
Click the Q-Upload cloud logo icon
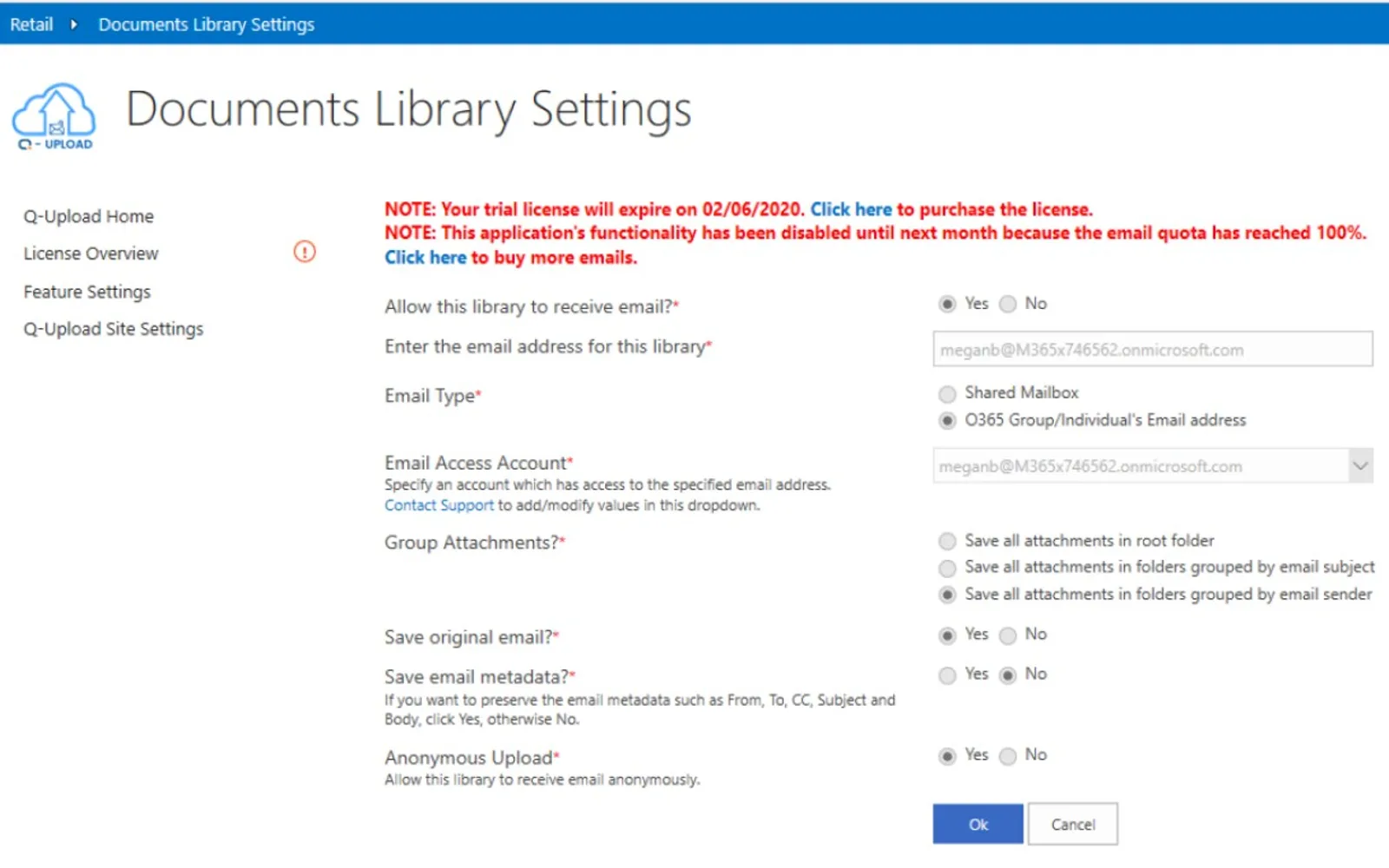pyautogui.click(x=55, y=117)
